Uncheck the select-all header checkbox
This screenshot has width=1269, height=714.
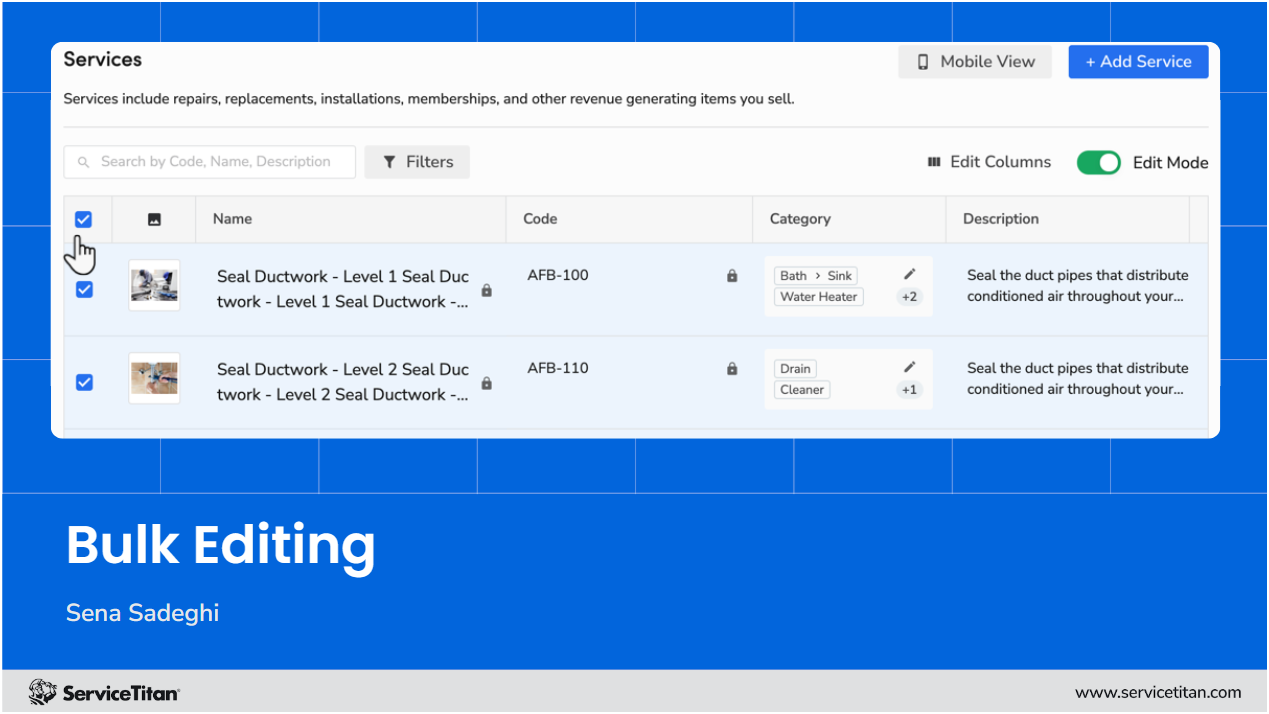tap(84, 219)
